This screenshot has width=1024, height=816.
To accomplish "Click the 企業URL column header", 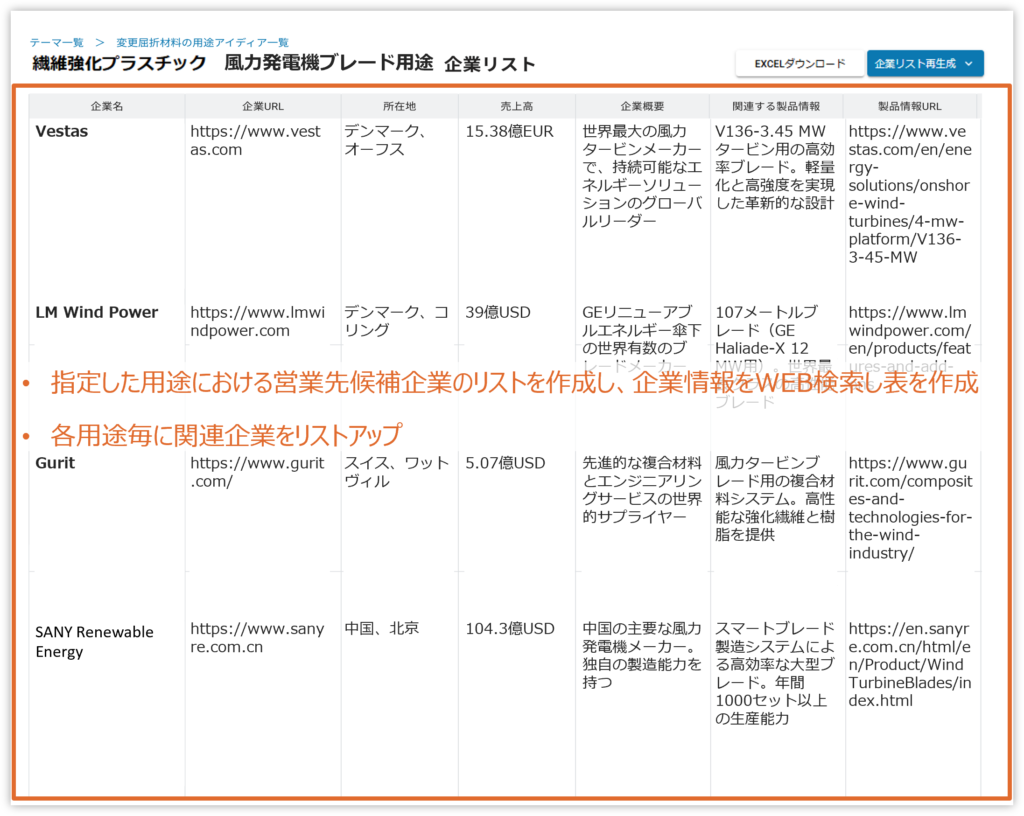I will point(263,106).
